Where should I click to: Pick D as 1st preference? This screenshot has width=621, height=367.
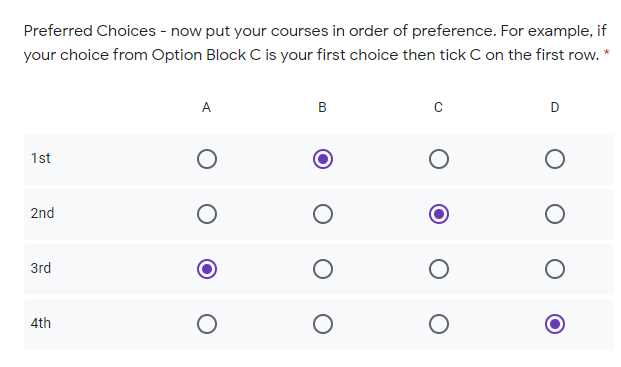click(555, 159)
